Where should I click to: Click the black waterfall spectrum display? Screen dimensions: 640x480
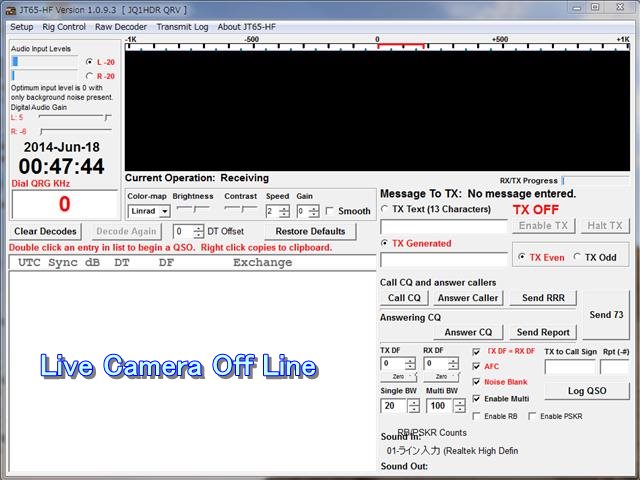tap(377, 111)
